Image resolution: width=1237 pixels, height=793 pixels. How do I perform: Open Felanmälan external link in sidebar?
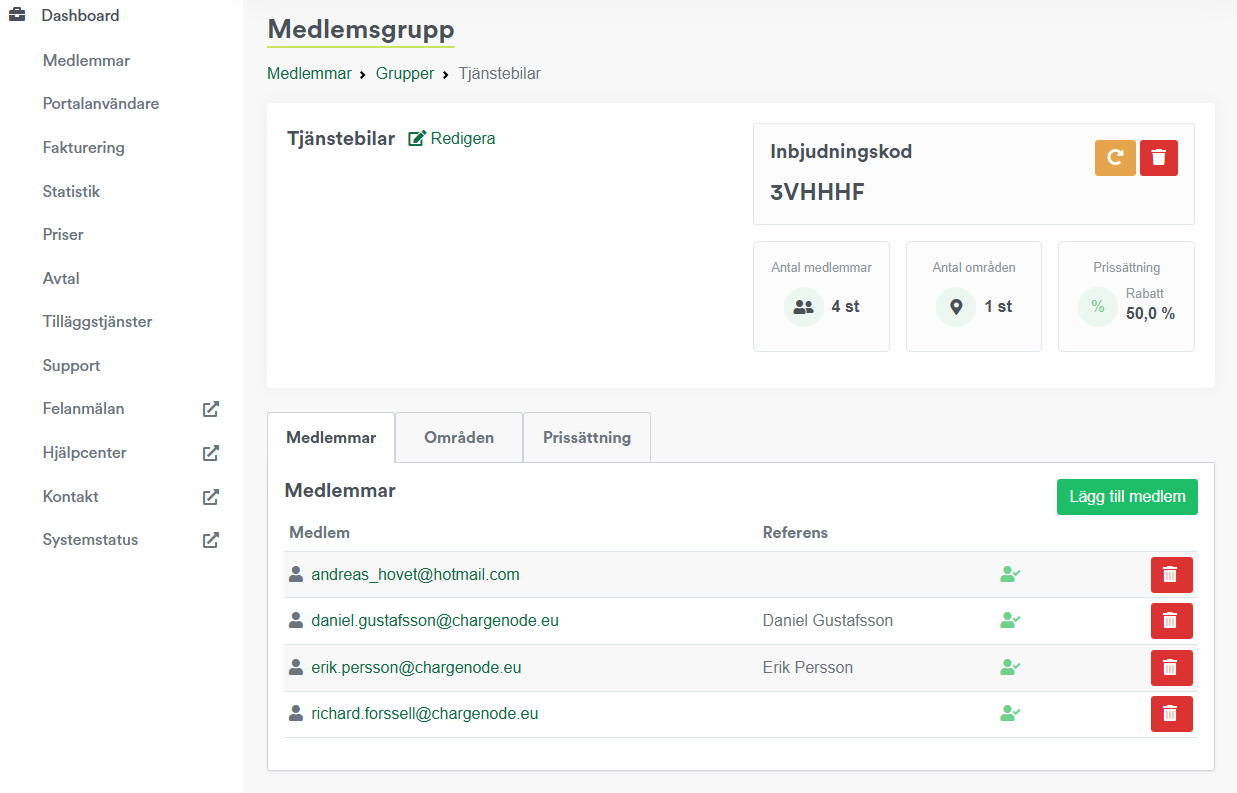click(211, 409)
